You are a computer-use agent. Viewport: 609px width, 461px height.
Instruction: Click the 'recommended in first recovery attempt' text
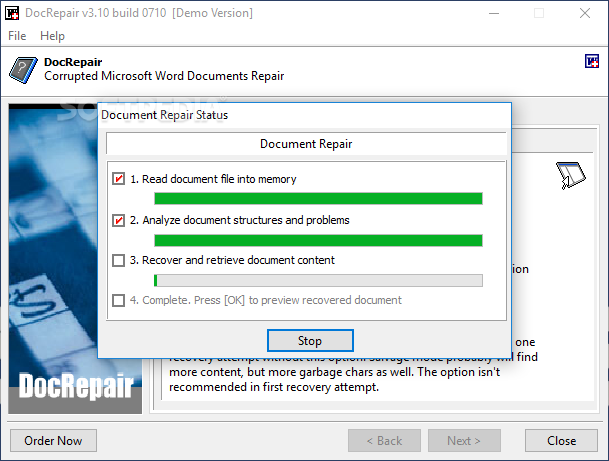pos(274,387)
